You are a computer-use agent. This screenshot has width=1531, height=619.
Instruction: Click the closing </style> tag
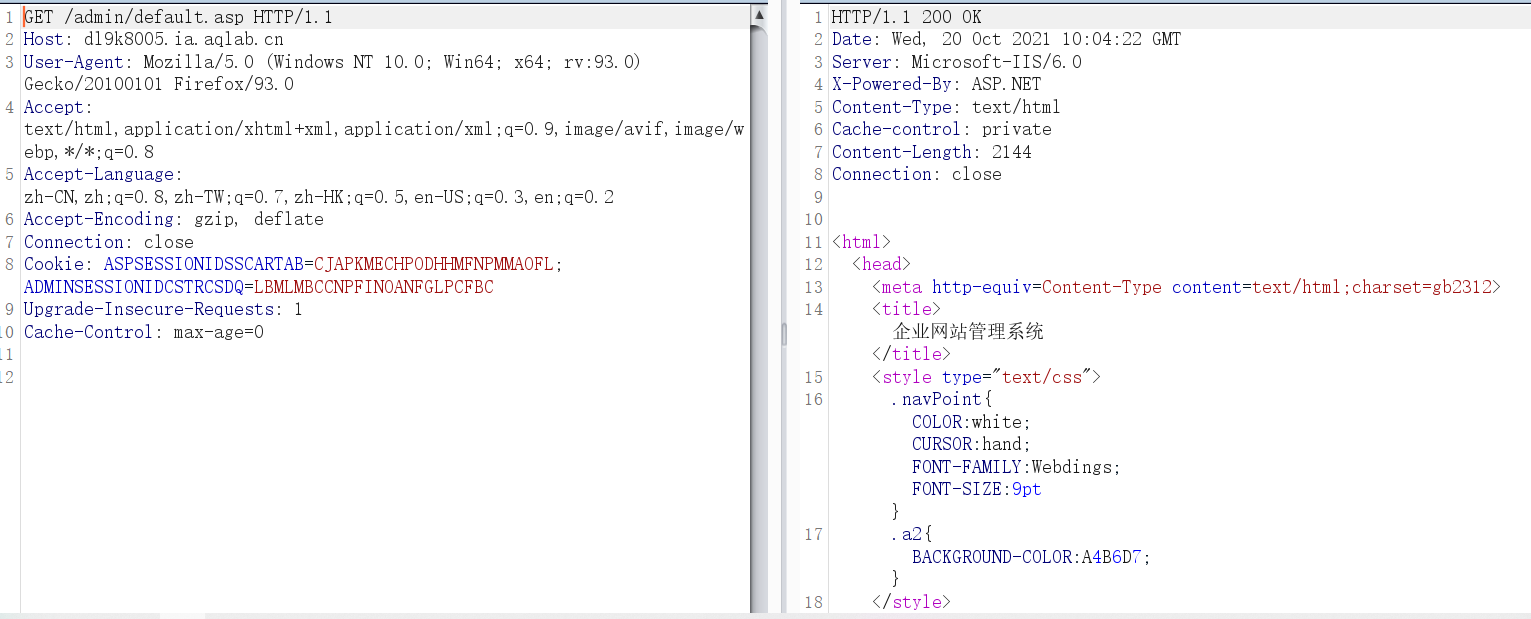click(x=911, y=601)
